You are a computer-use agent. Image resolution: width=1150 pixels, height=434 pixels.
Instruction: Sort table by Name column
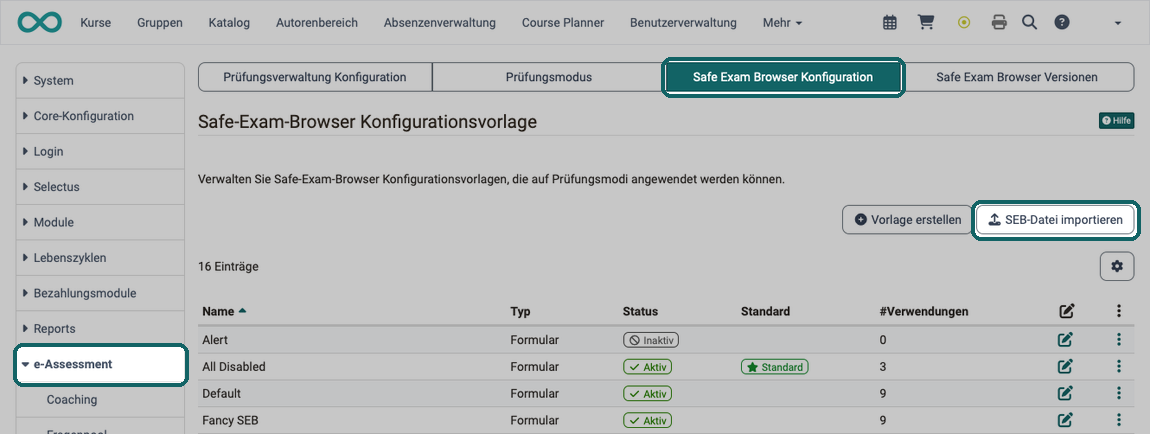click(x=224, y=311)
